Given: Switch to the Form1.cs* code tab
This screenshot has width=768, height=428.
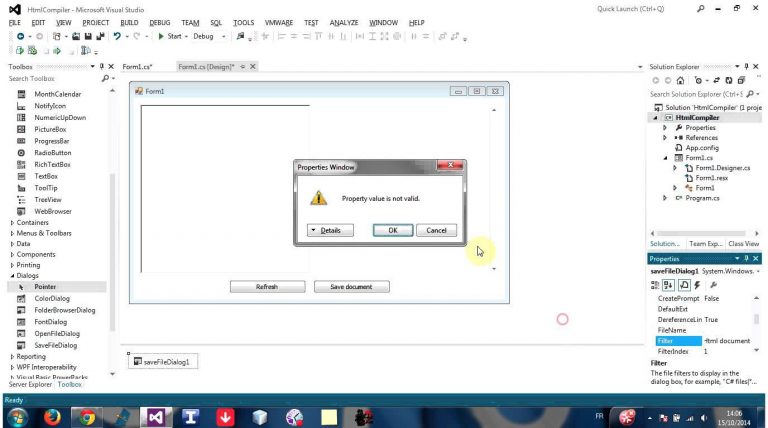Looking at the screenshot, I should click(x=138, y=67).
